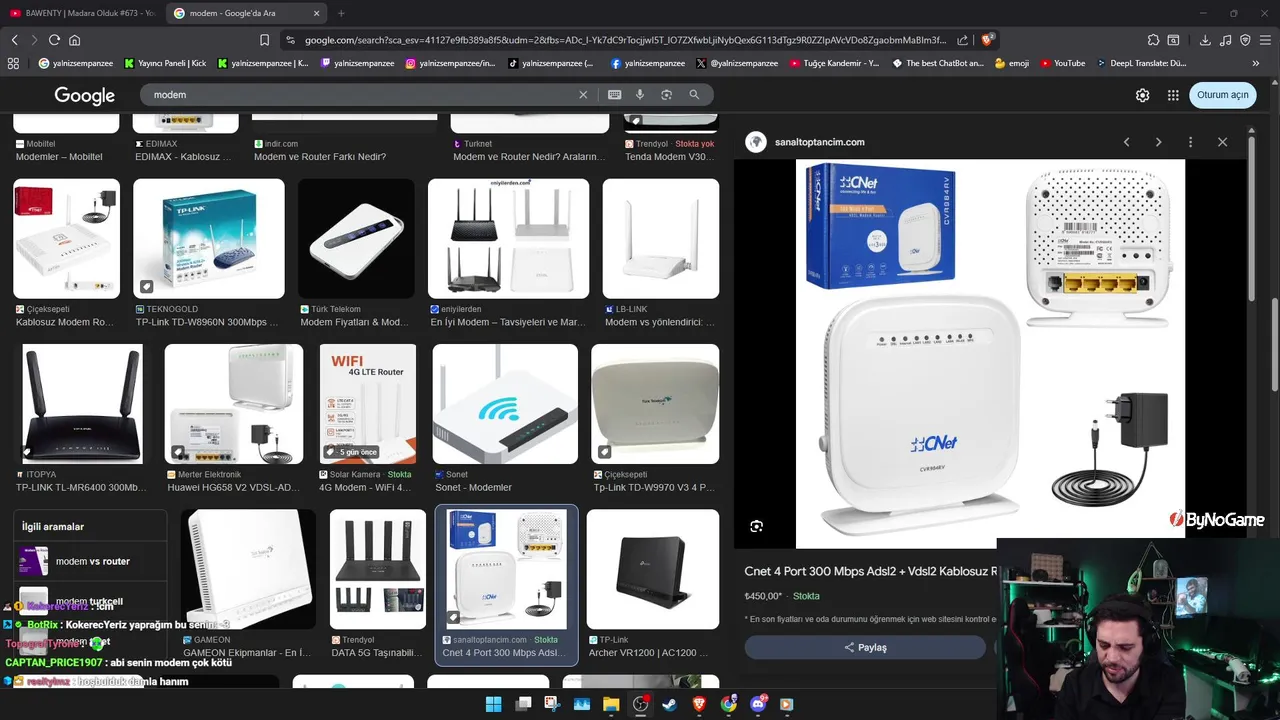
Task: Open 'The best ChatBot' bookmark
Action: (x=937, y=63)
